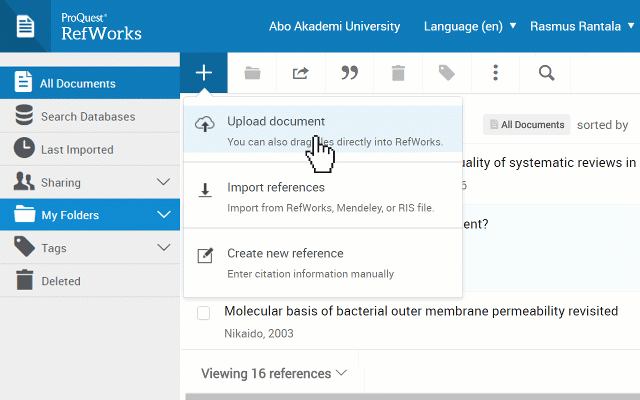640x400 pixels.
Task: Click the Nikaido, 2003 author text
Action: 259,333
